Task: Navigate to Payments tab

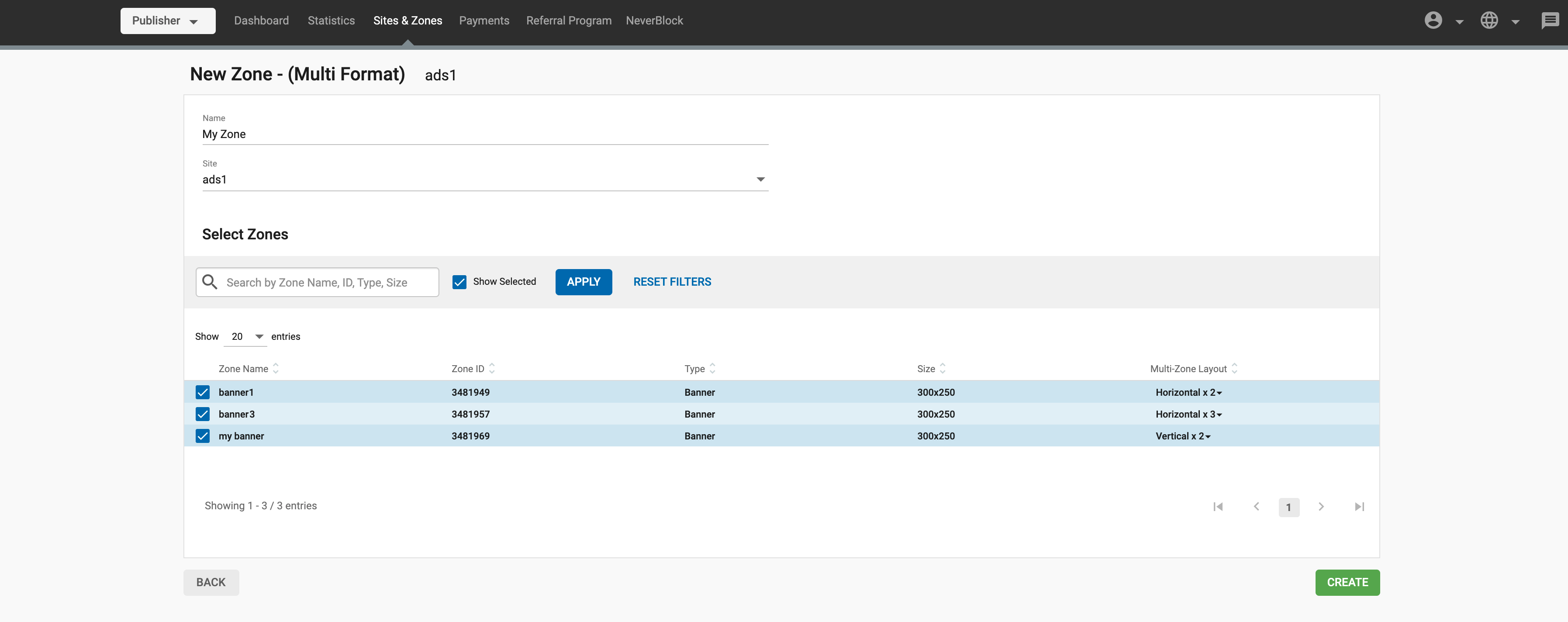Action: 484,21
